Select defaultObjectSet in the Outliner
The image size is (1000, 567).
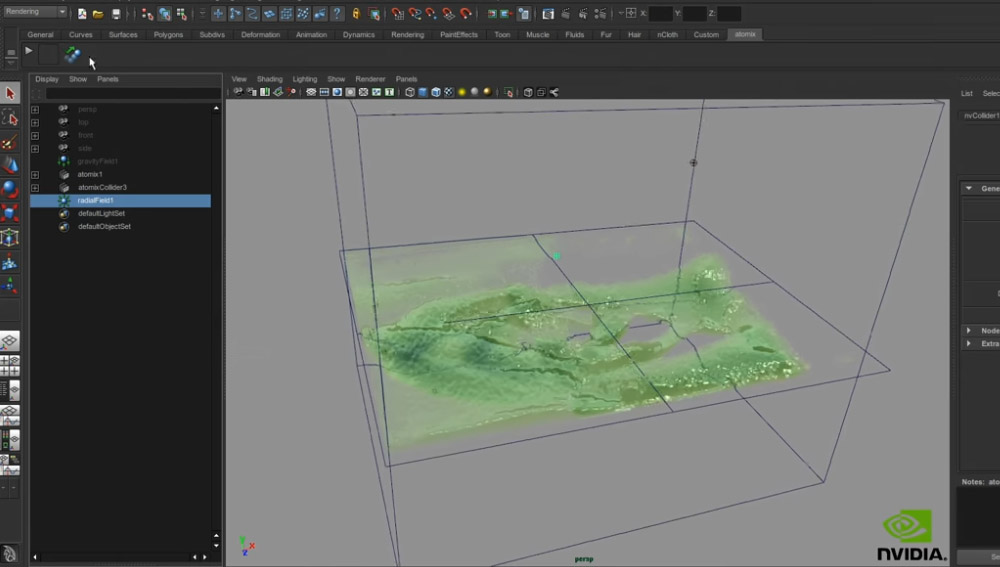pyautogui.click(x=104, y=226)
